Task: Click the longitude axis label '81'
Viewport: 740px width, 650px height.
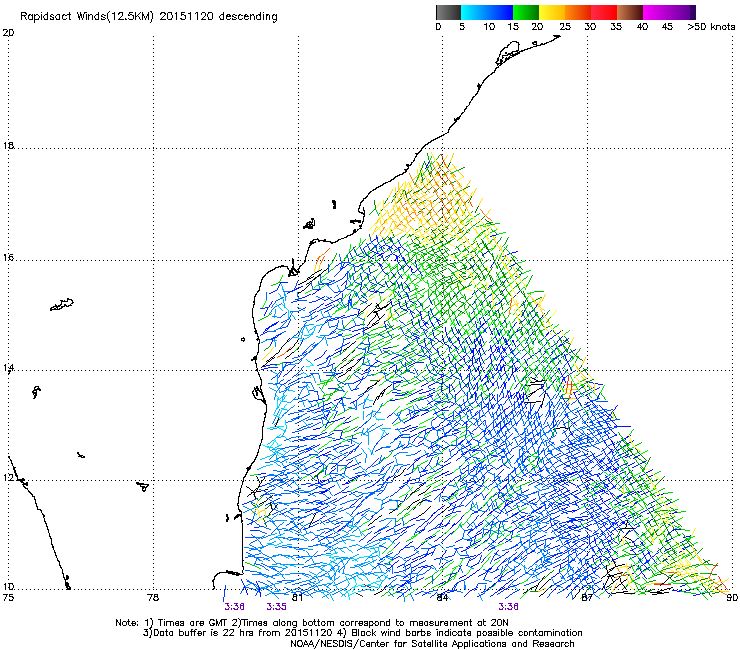Action: 297,598
